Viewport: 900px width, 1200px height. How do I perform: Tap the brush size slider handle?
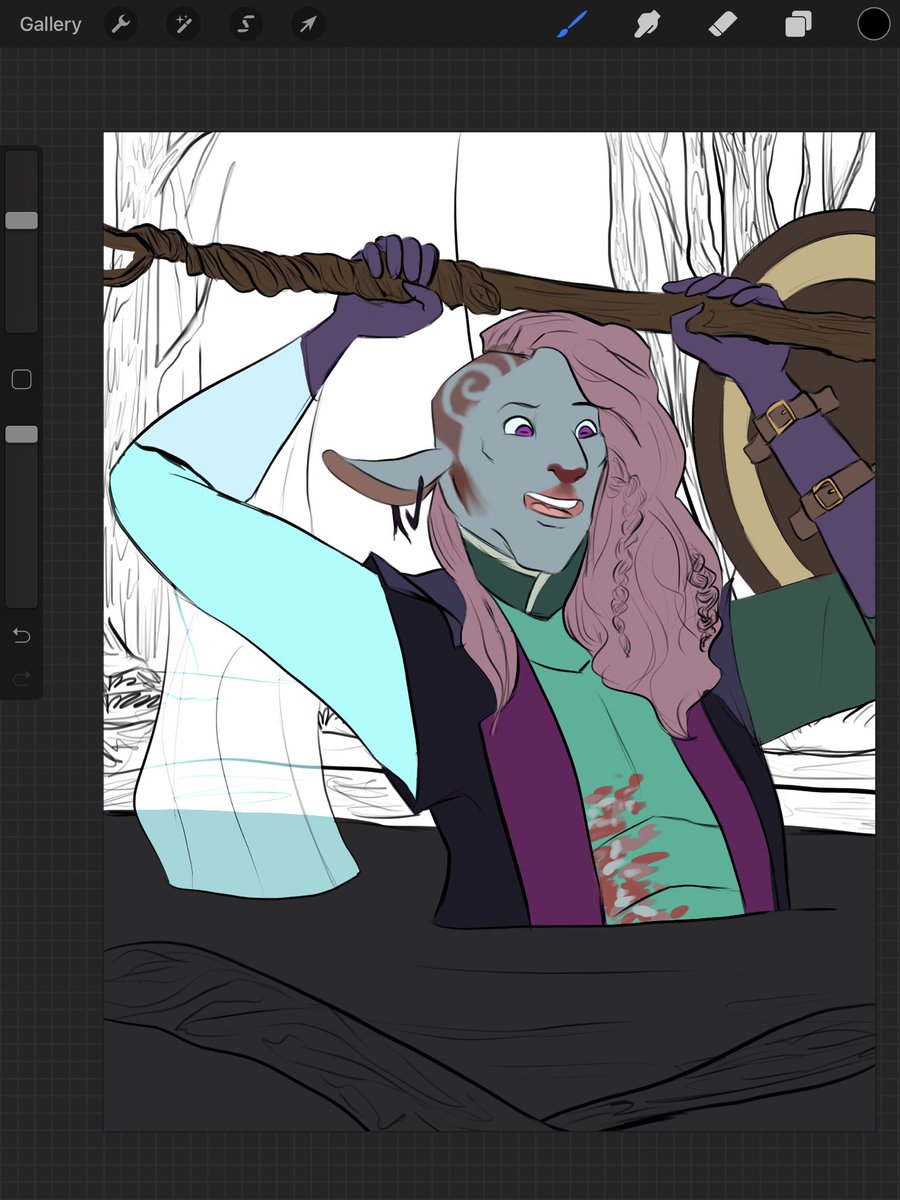(x=21, y=220)
